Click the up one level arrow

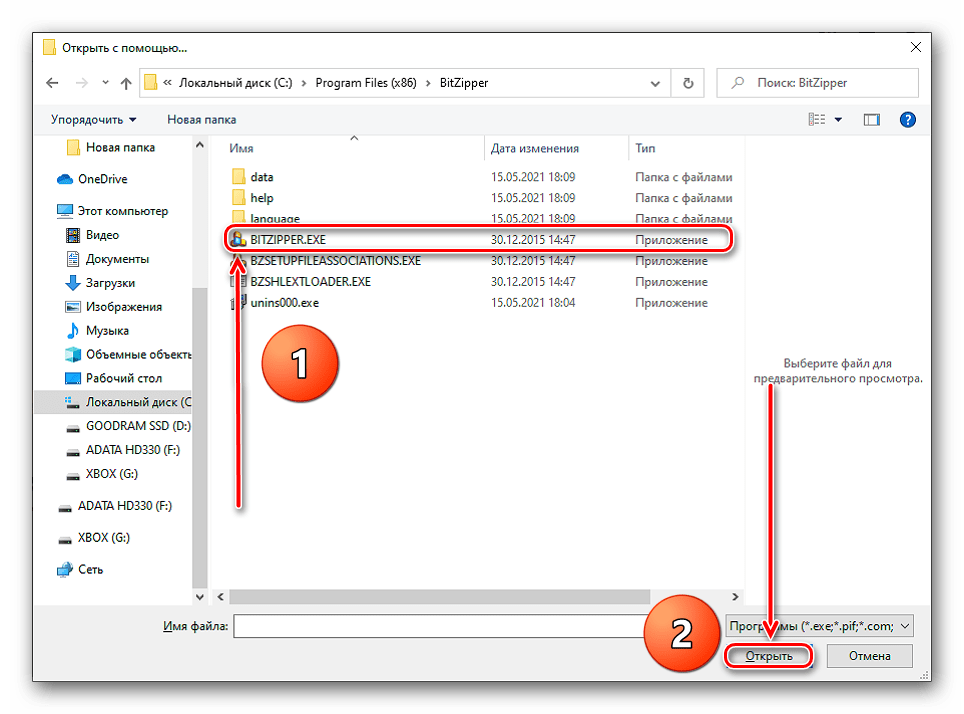point(126,83)
